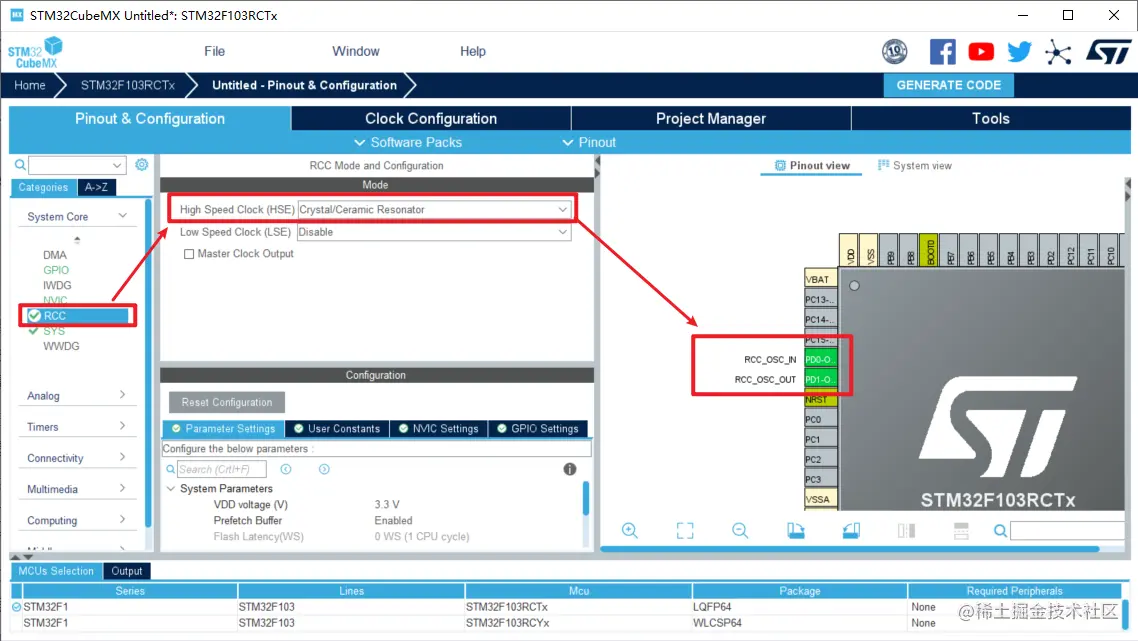This screenshot has height=641, width=1138.
Task: Enable Master Clock Output checkbox
Action: click(189, 254)
